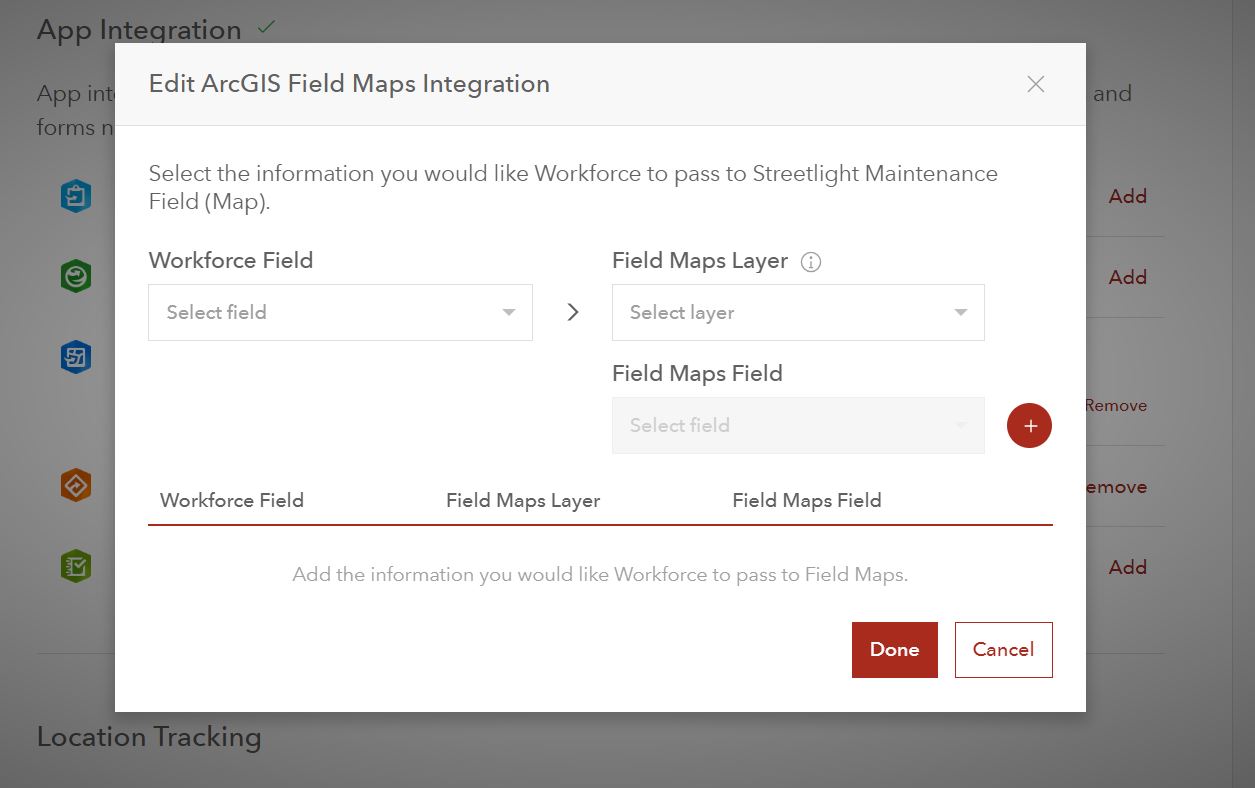Viewport: 1255px width, 788px height.
Task: Click the blue Survey123 app icon
Action: [x=75, y=356]
